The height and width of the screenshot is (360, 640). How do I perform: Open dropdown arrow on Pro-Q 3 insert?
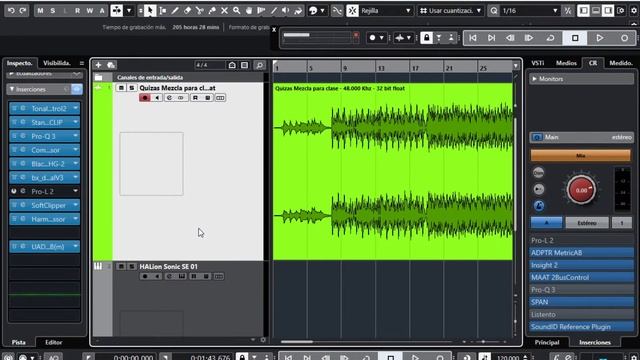(76, 136)
